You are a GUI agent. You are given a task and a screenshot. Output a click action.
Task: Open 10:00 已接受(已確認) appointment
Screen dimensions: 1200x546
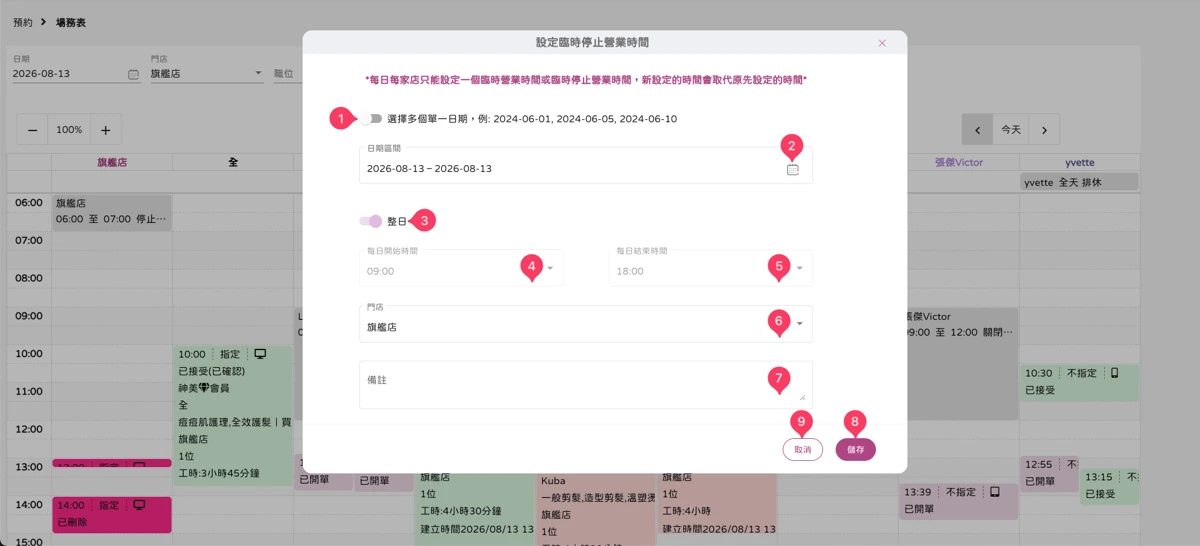(233, 415)
